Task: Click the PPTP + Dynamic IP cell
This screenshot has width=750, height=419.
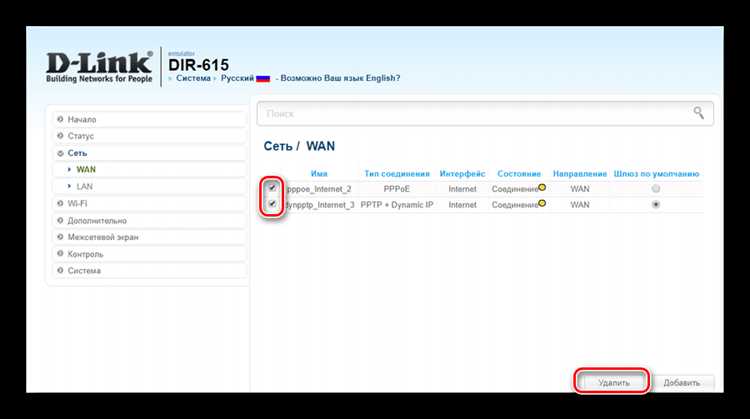Action: click(x=397, y=205)
